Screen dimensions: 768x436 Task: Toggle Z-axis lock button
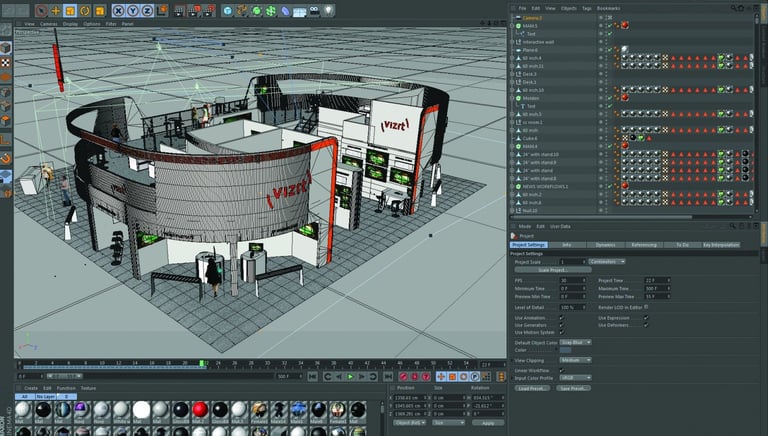147,10
